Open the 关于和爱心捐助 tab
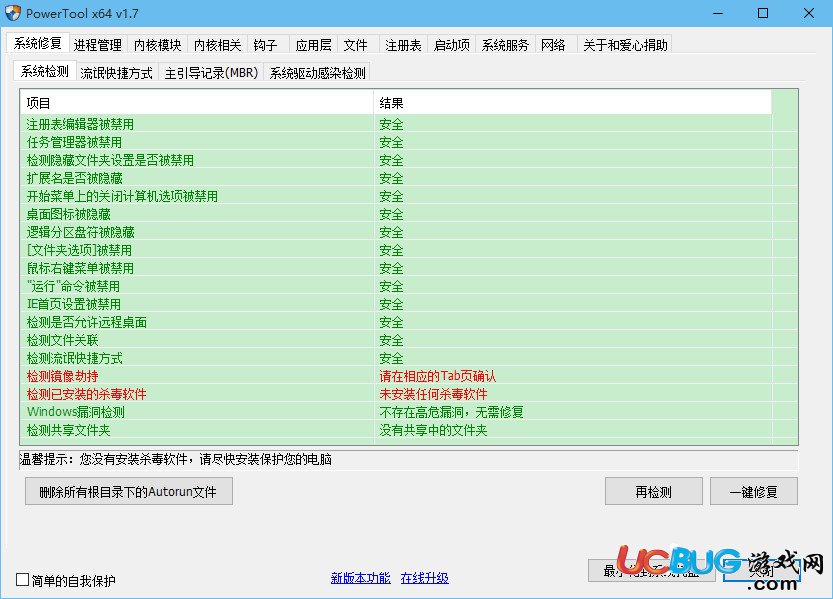 [x=625, y=45]
